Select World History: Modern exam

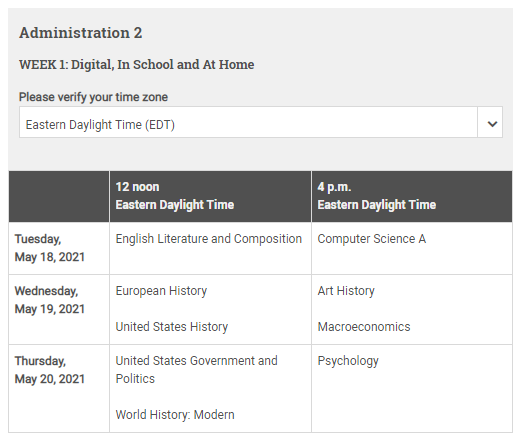click(175, 415)
